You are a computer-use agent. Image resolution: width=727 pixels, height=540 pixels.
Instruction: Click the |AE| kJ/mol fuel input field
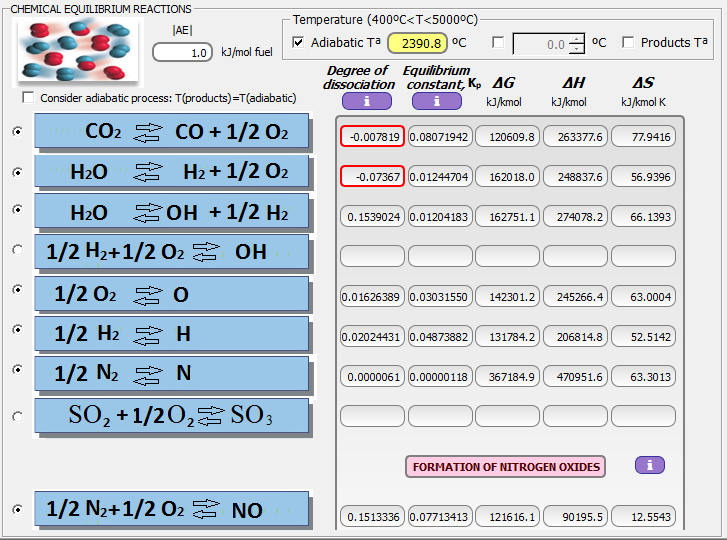182,52
